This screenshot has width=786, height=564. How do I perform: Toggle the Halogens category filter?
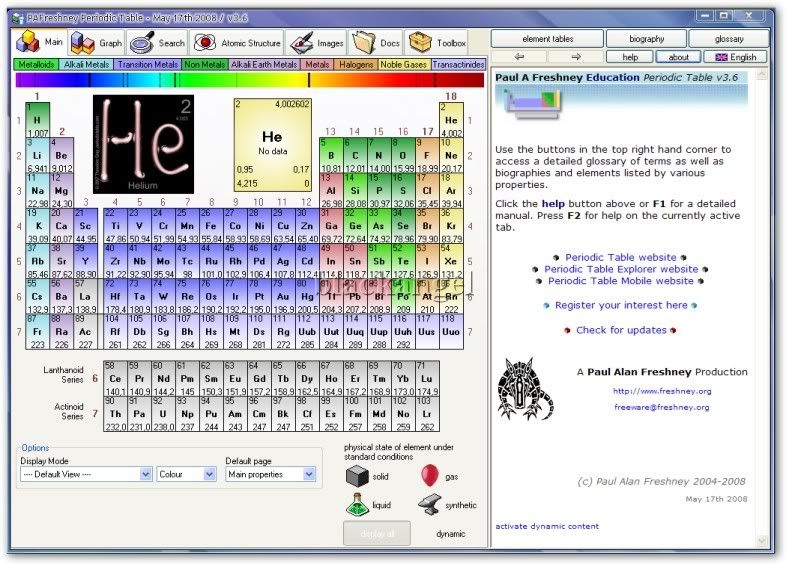coord(356,65)
